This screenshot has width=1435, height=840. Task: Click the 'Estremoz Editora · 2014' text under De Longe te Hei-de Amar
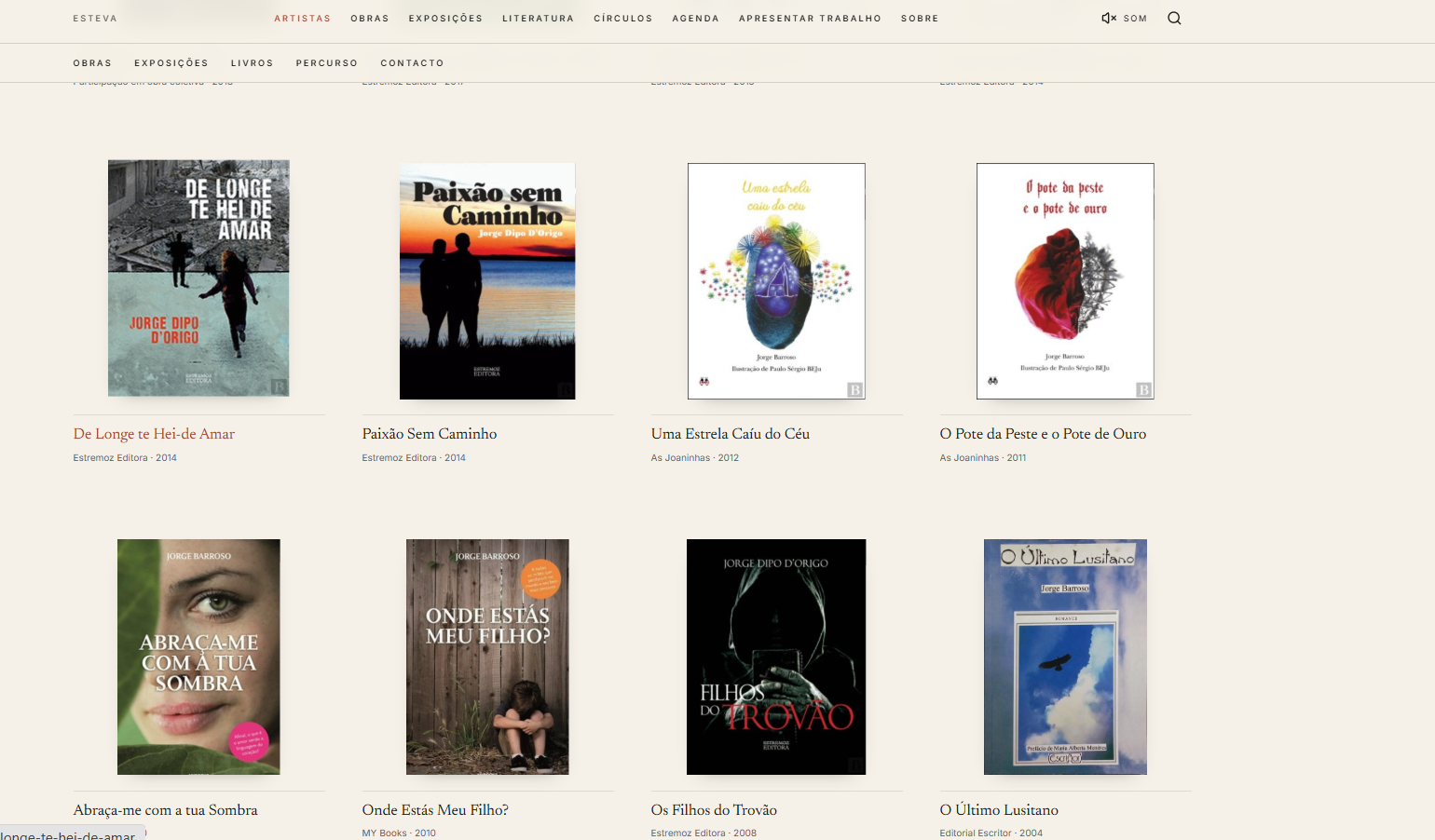point(125,458)
